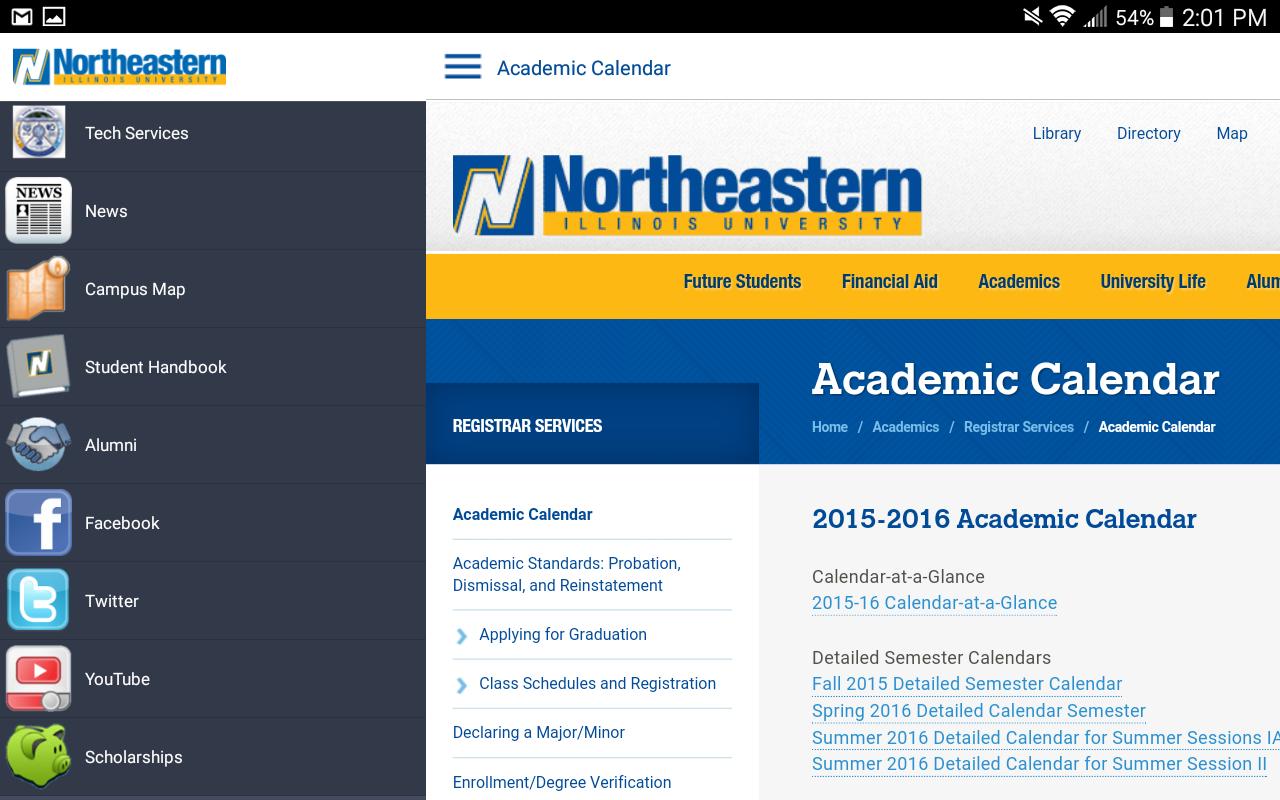1280x800 pixels.
Task: Open University Life navigation tab
Action: click(1153, 282)
